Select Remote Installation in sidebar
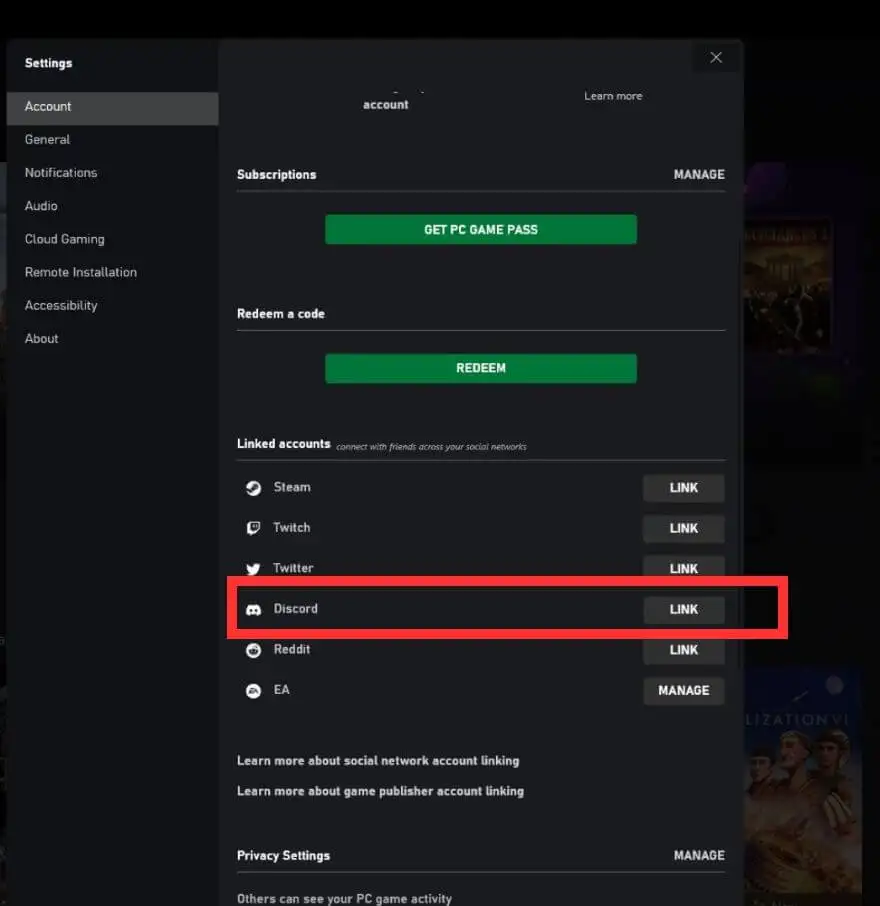880x906 pixels. [113, 272]
